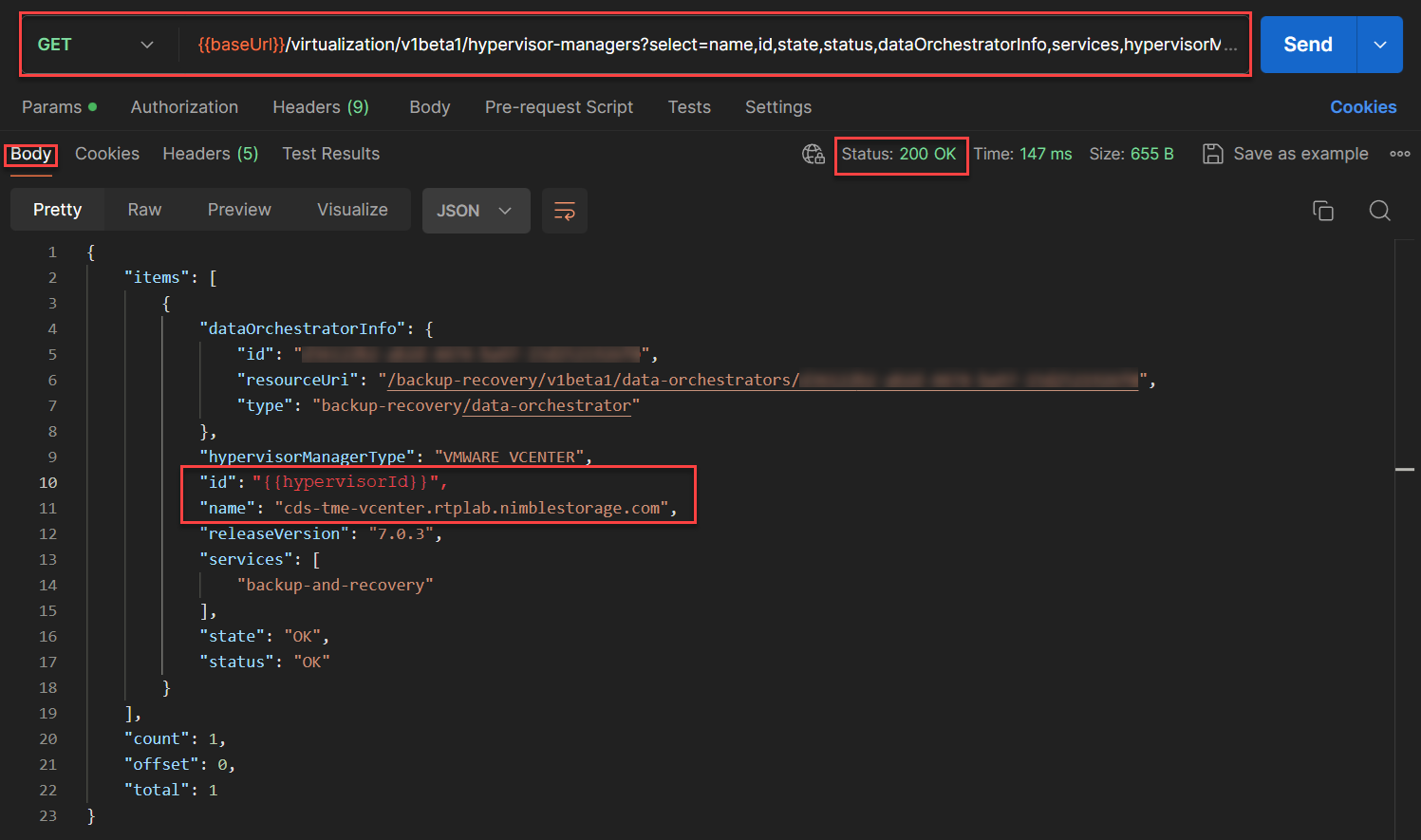Click the "status": "OK" line
This screenshot has height=840, width=1421.
tap(265, 662)
